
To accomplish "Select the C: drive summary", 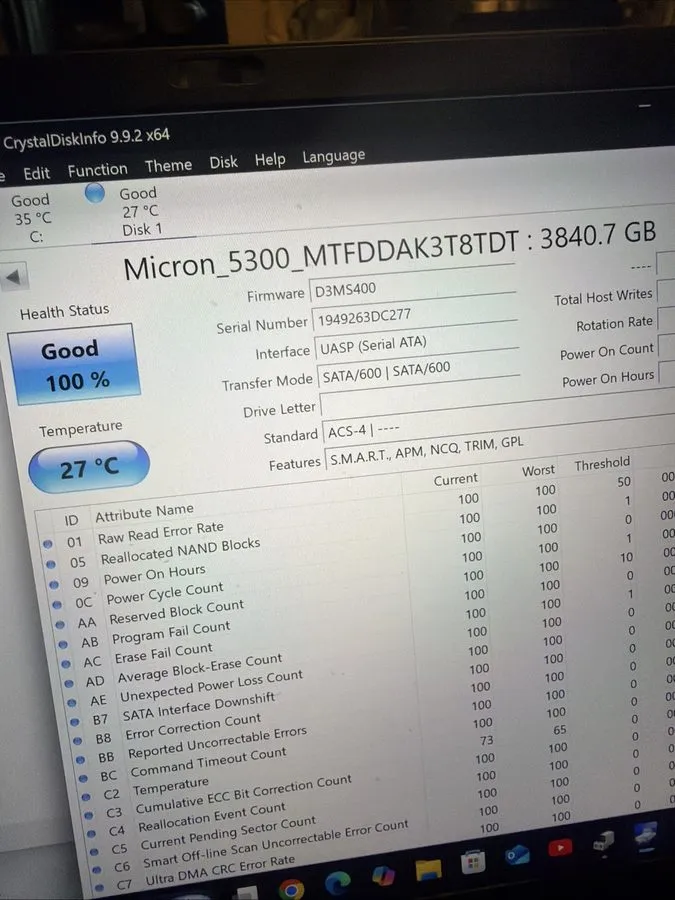I will (32, 218).
